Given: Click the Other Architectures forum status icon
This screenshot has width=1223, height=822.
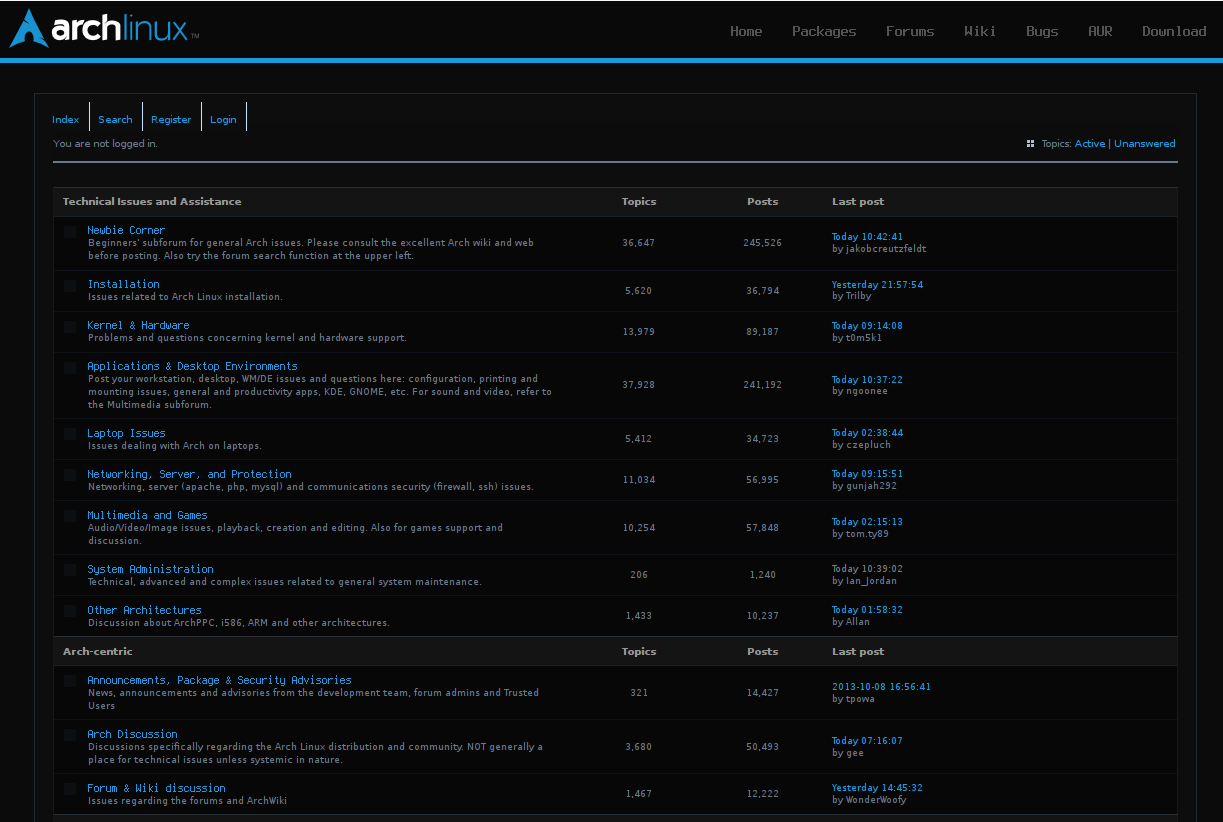Looking at the screenshot, I should tap(70, 611).
